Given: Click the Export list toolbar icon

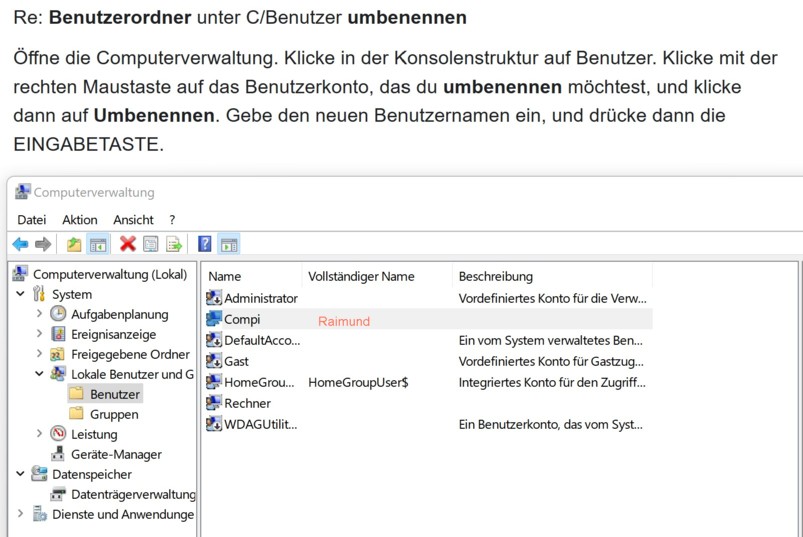Looking at the screenshot, I should click(x=174, y=244).
